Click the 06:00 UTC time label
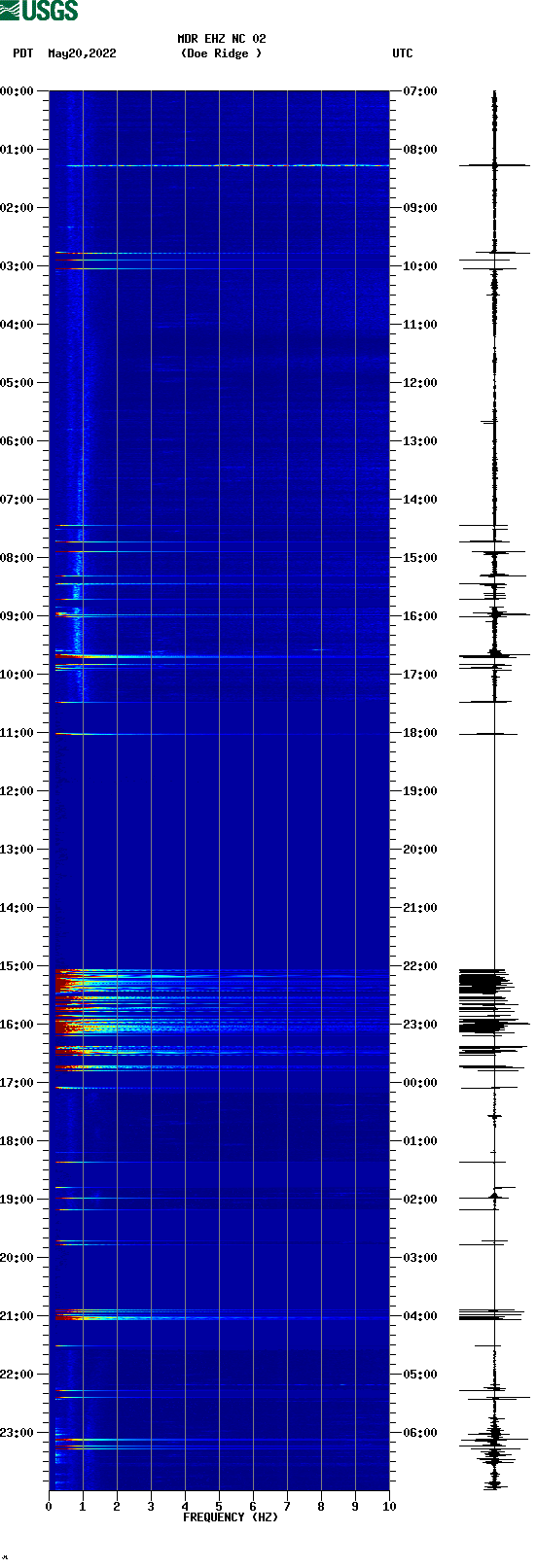The height and width of the screenshot is (1568, 537). (x=420, y=1433)
